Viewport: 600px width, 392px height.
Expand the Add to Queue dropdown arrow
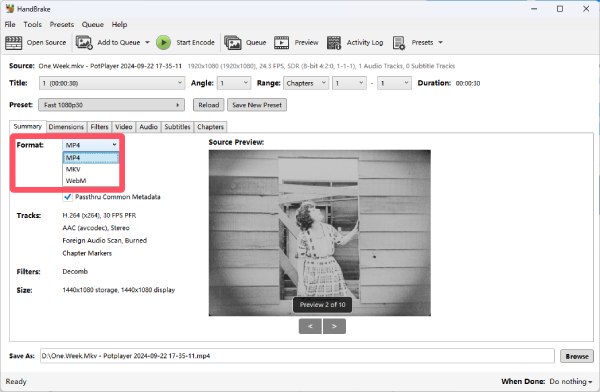[147, 42]
